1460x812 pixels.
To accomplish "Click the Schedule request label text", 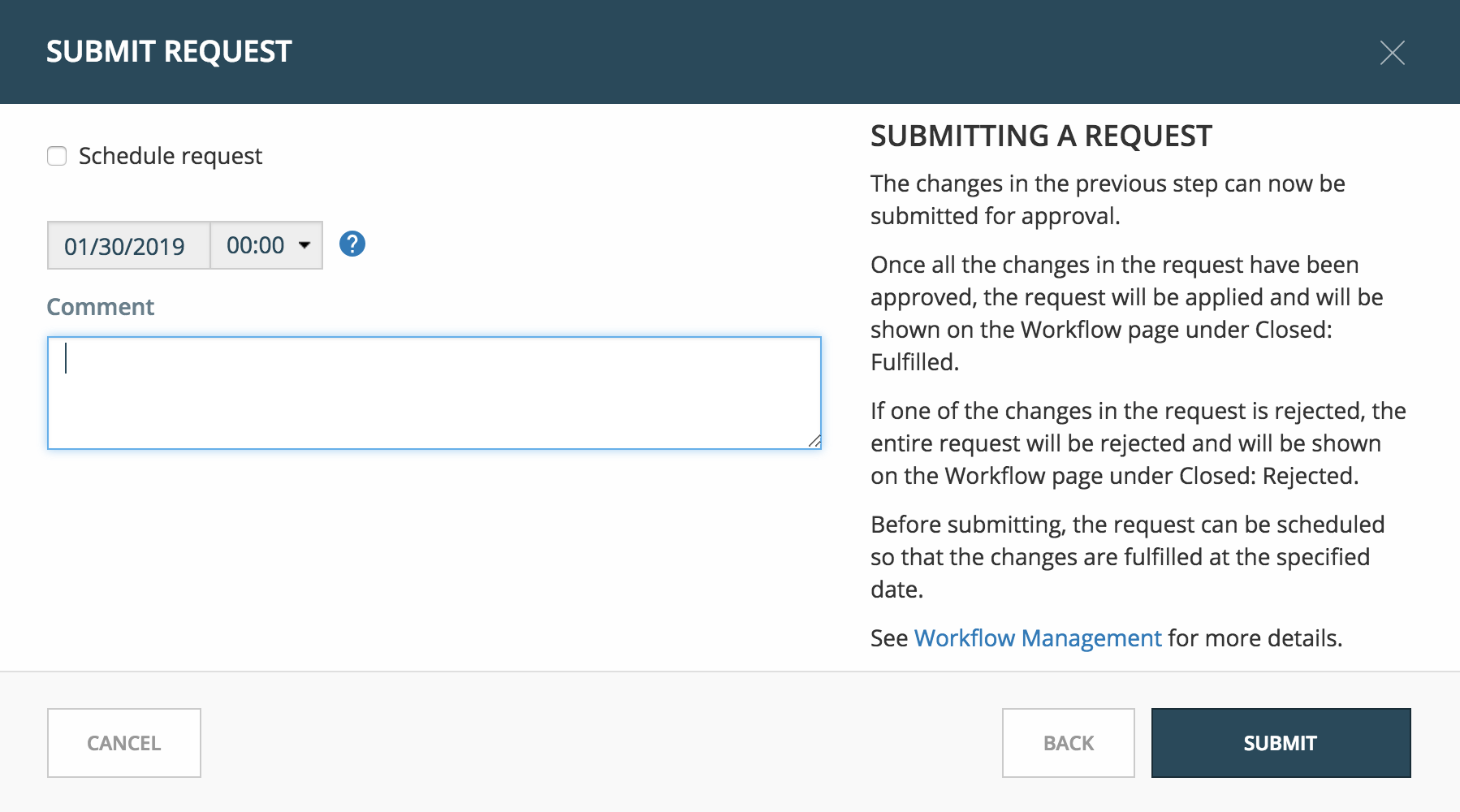I will pos(170,156).
